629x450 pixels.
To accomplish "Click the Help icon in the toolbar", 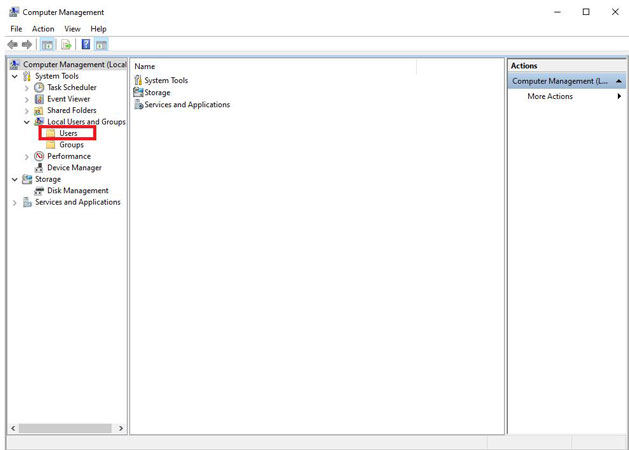I will click(86, 44).
